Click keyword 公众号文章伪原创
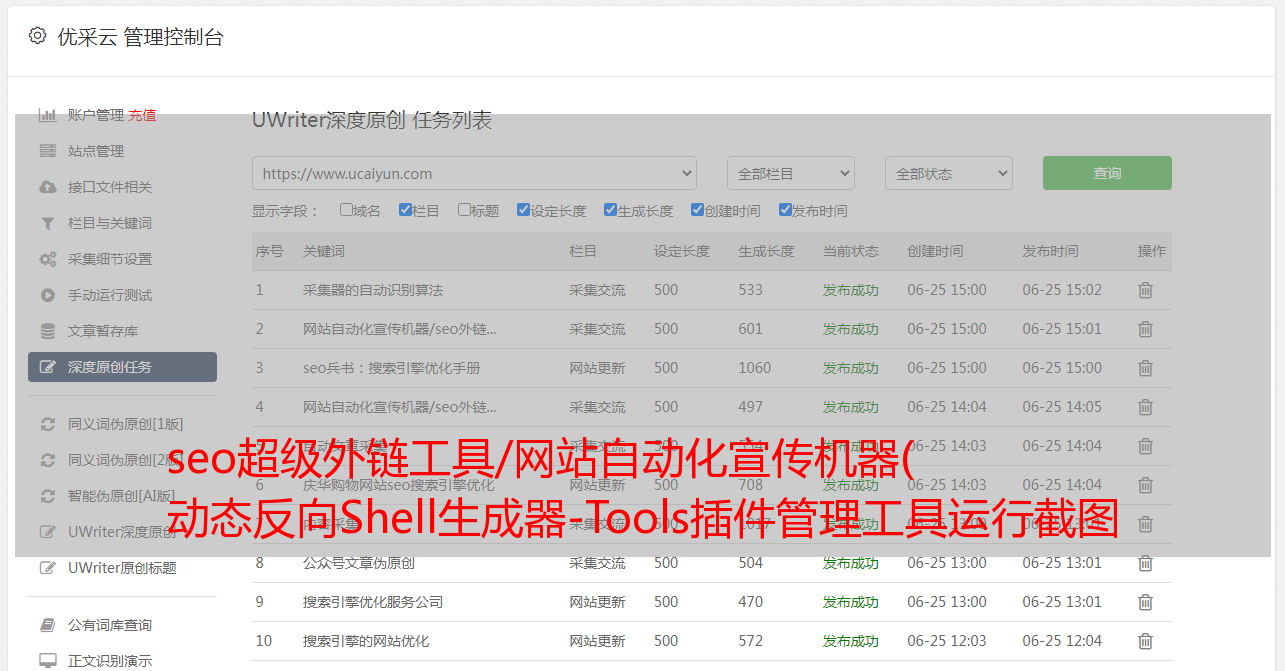This screenshot has height=671, width=1285. click(x=359, y=563)
